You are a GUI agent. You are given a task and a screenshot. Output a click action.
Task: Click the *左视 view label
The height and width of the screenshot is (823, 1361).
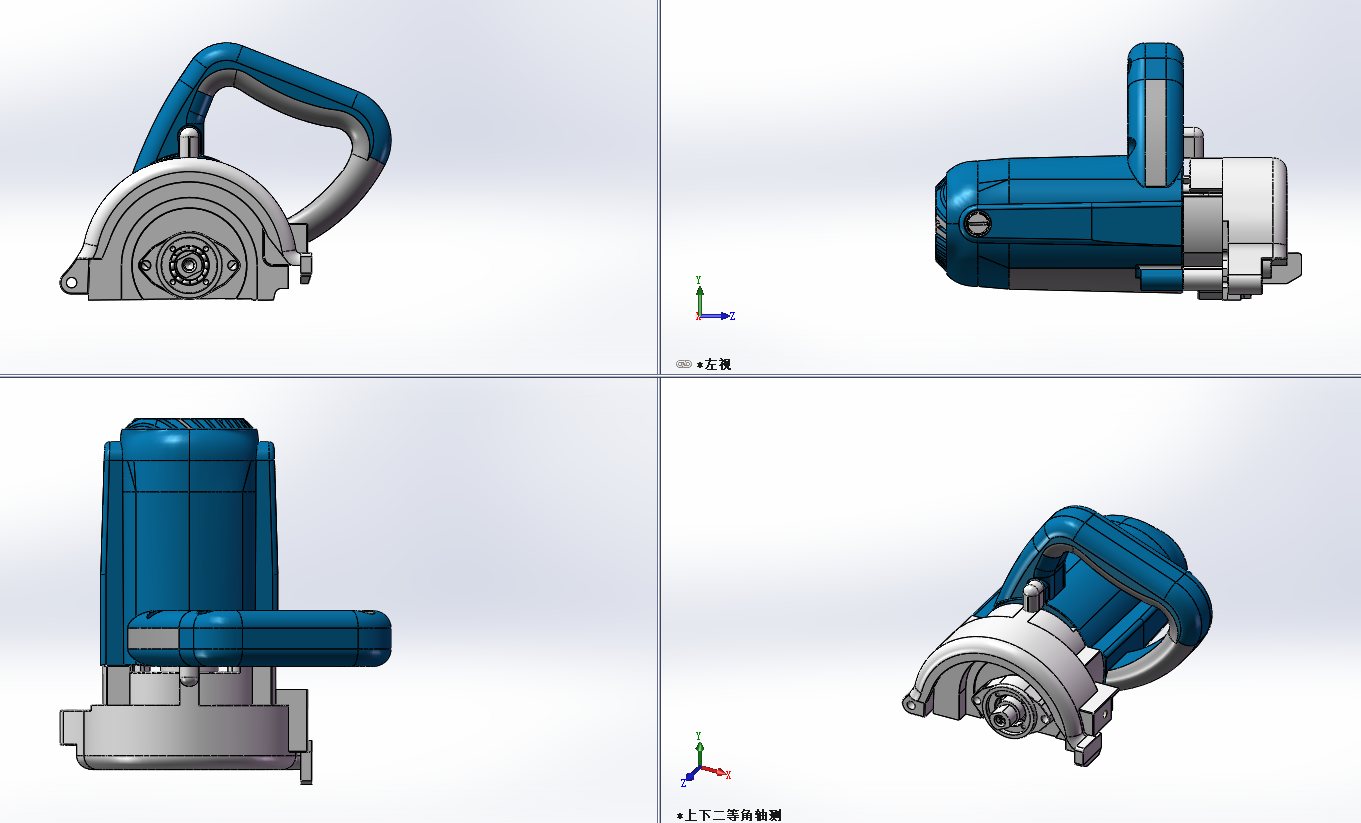(714, 364)
